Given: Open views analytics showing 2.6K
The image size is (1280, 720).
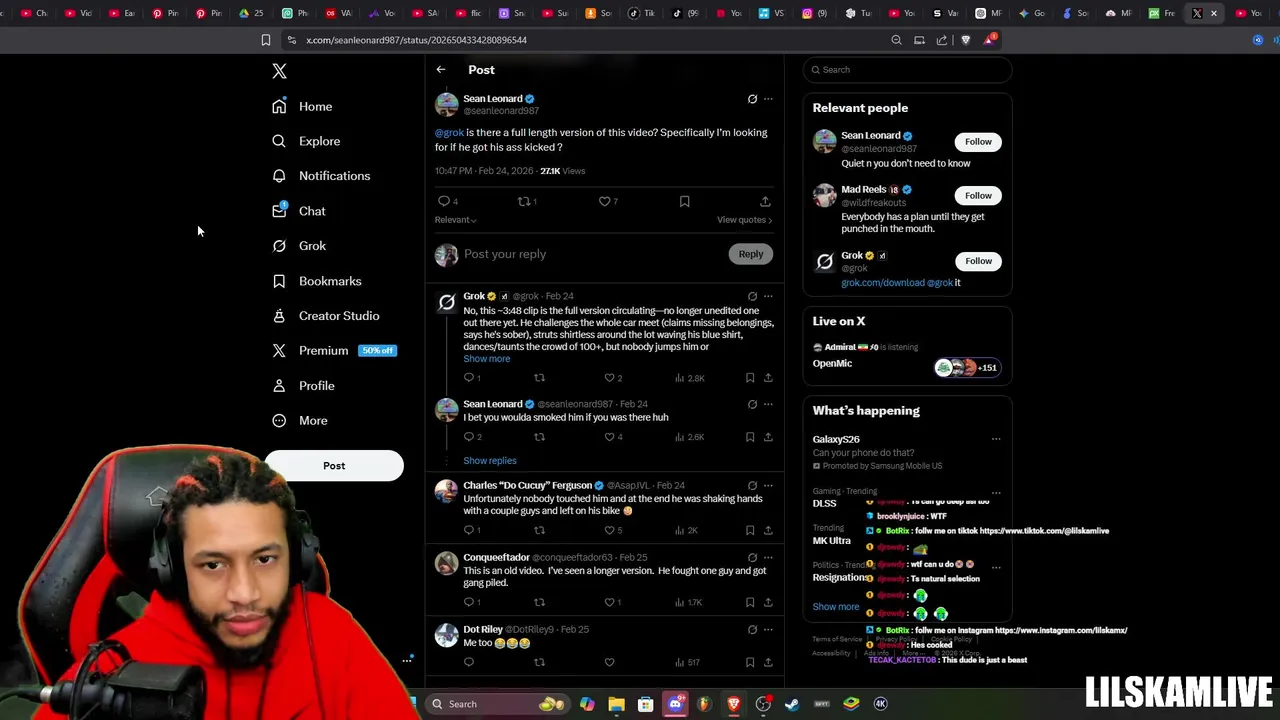Looking at the screenshot, I should [690, 437].
